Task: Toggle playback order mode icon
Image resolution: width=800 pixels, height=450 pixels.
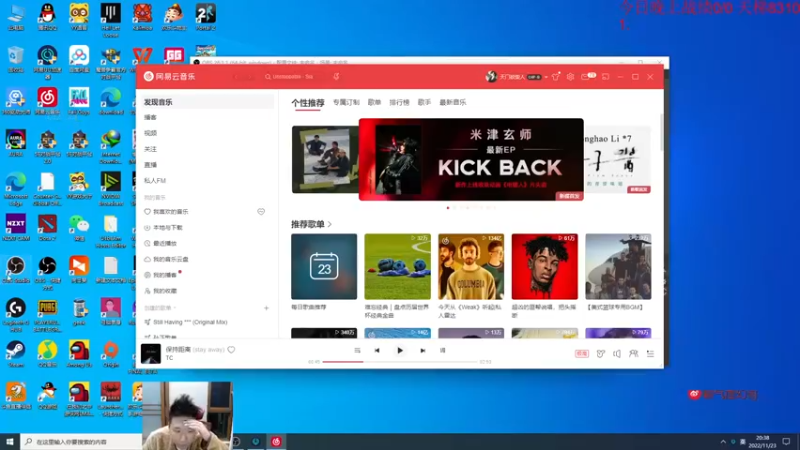Action: point(357,351)
